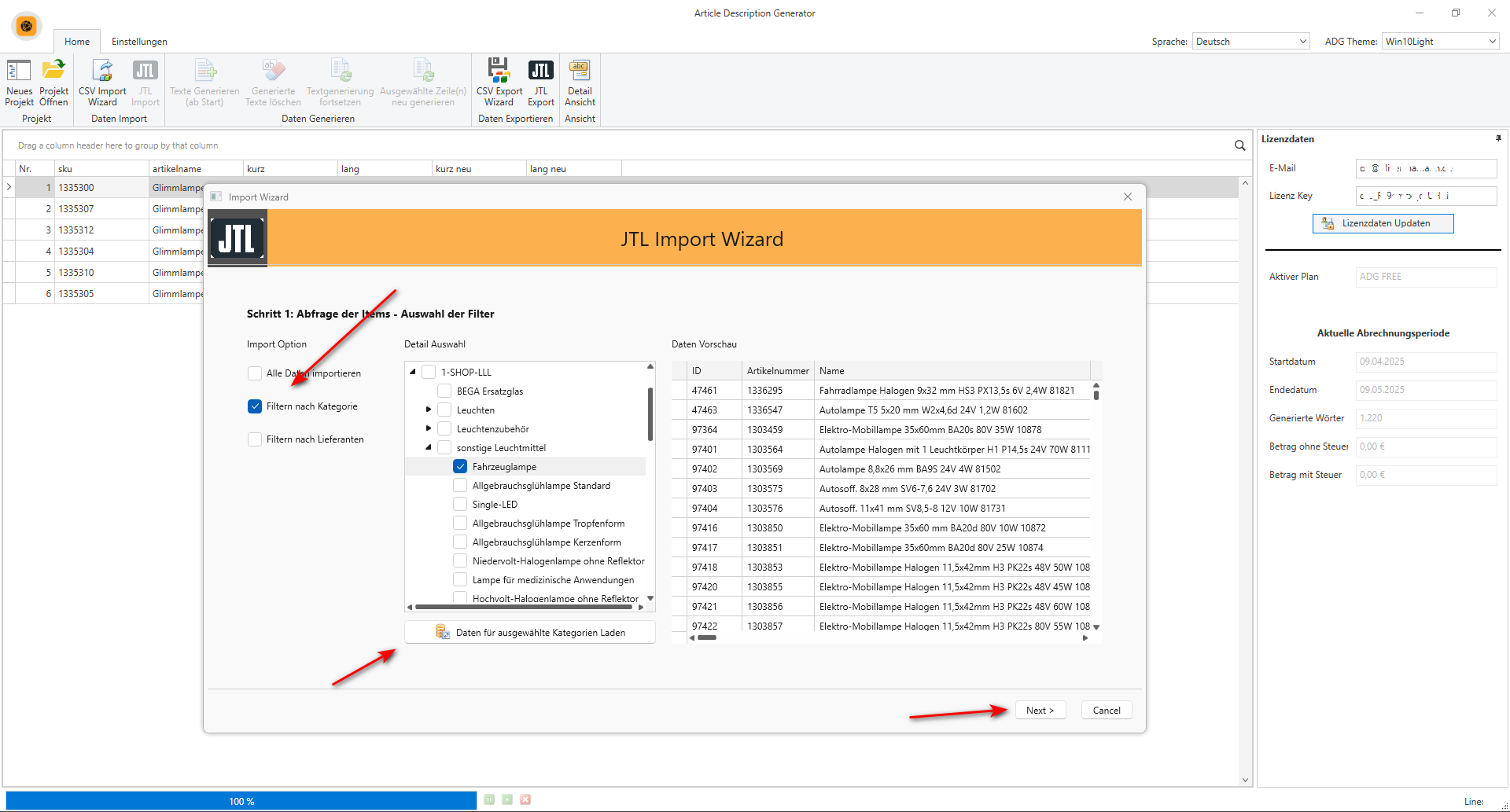
Task: Click the Next > button
Action: [1040, 710]
